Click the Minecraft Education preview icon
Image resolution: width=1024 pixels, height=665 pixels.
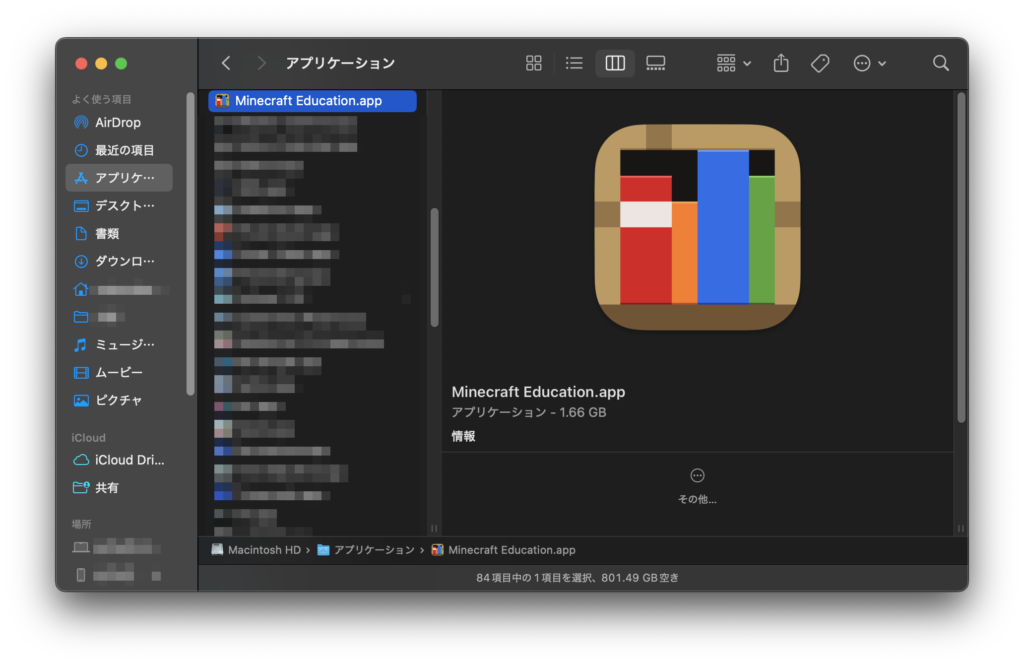[697, 227]
